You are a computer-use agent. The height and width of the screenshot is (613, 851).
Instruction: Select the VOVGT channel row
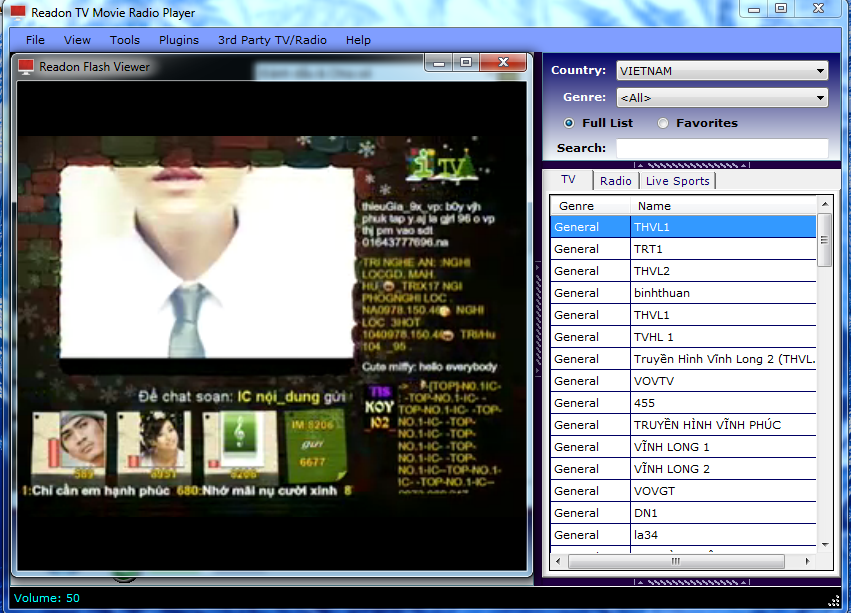coord(683,491)
